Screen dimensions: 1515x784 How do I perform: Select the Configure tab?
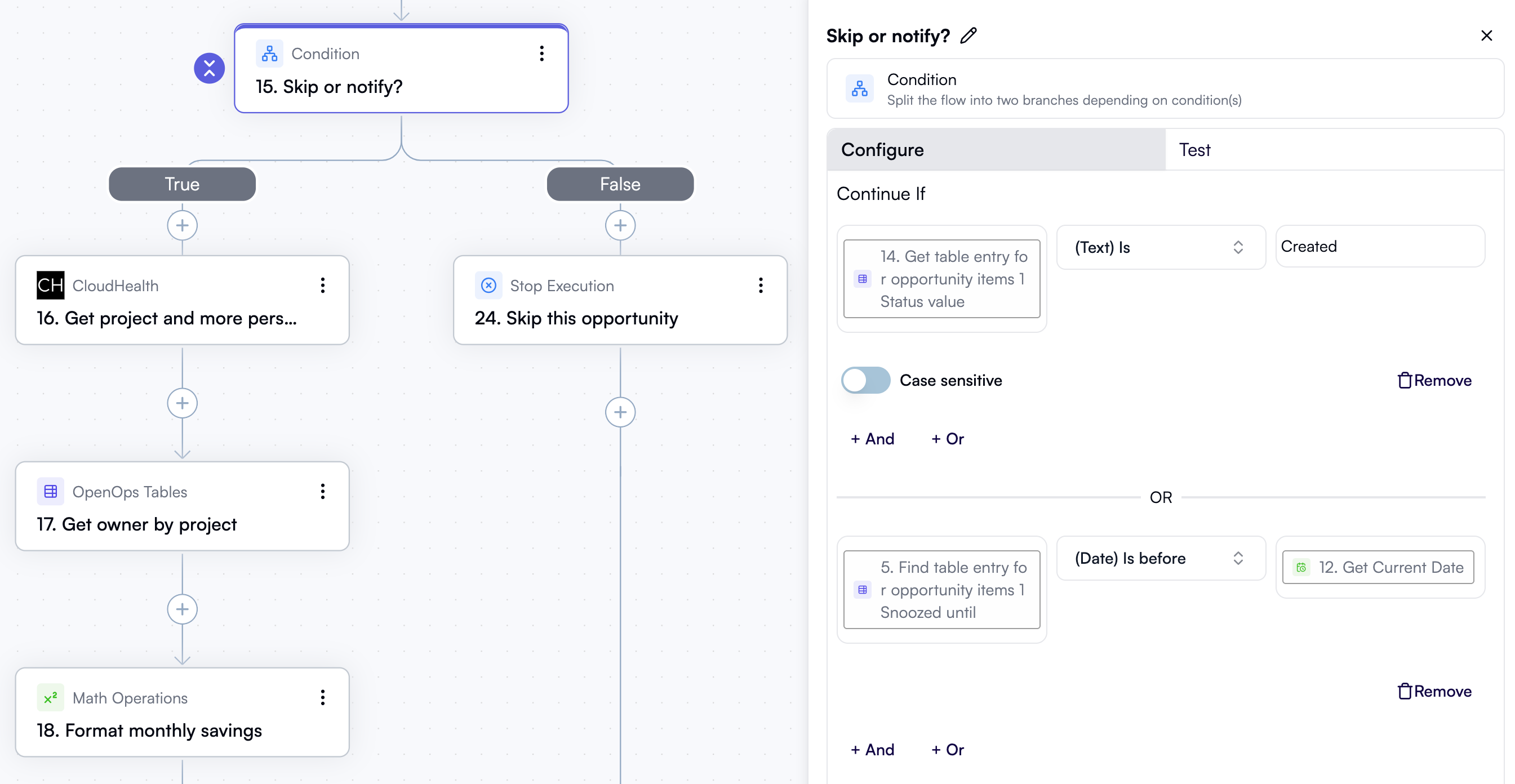point(882,150)
